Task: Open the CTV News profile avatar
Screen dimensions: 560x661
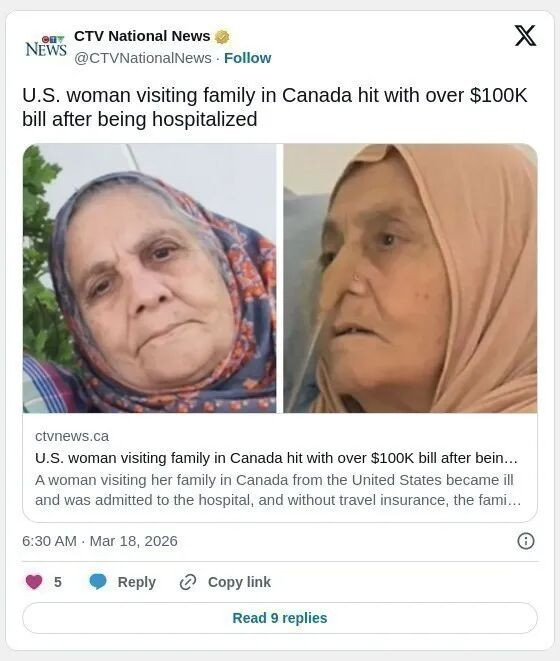Action: point(46,46)
